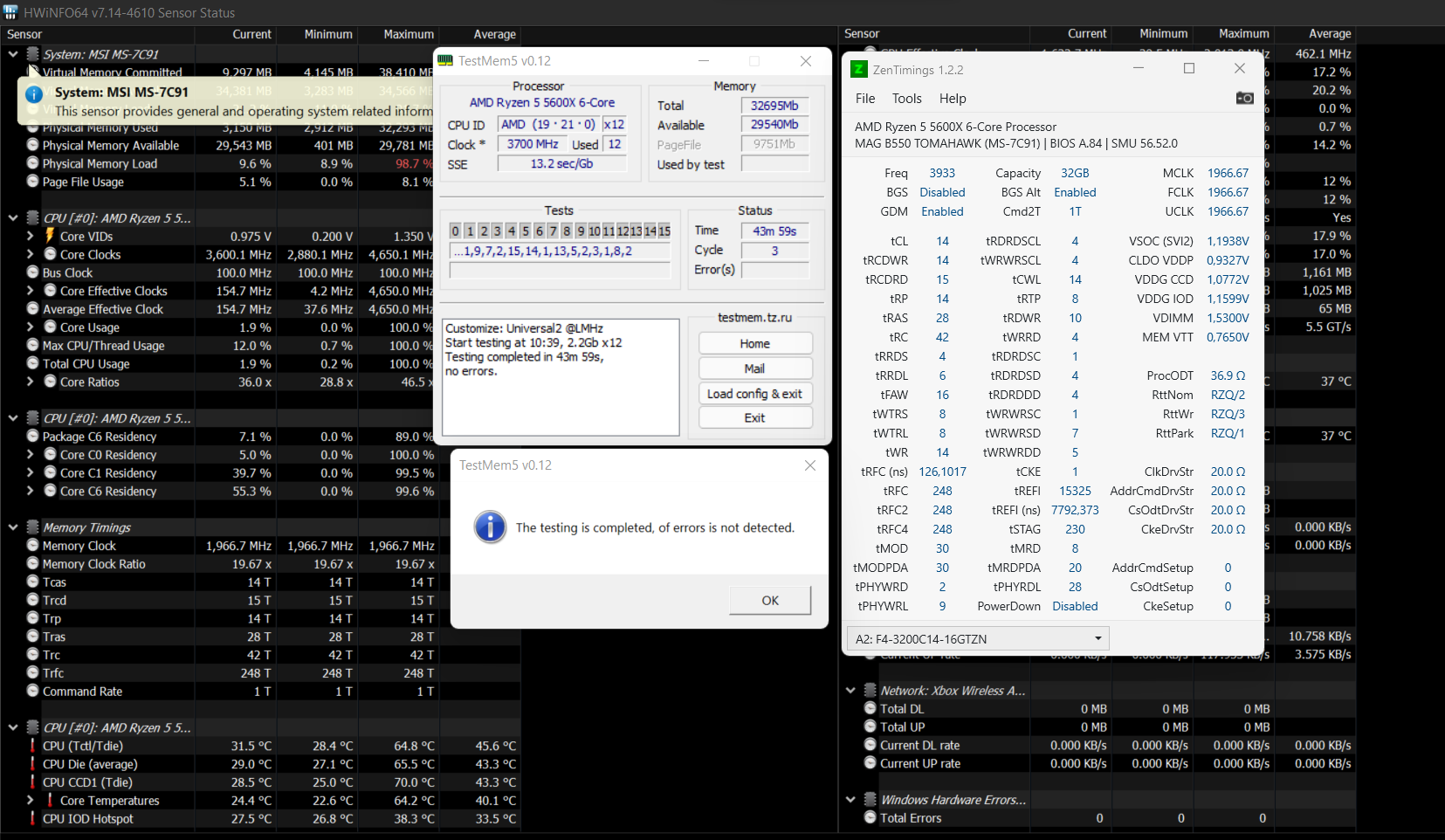Click the Physical Memory Load sensor icon
Image resolution: width=1445 pixels, height=840 pixels.
click(33, 162)
